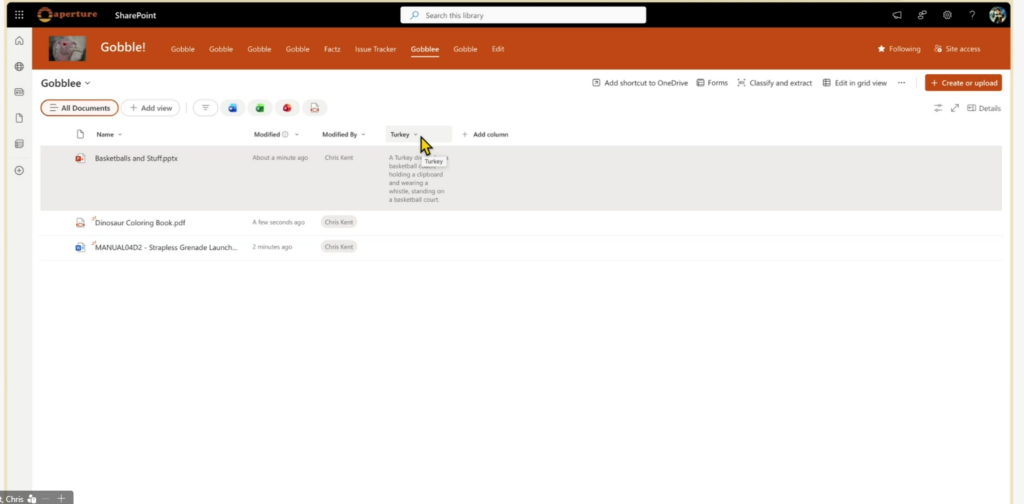Click Edit in grid view

pyautogui.click(x=854, y=83)
